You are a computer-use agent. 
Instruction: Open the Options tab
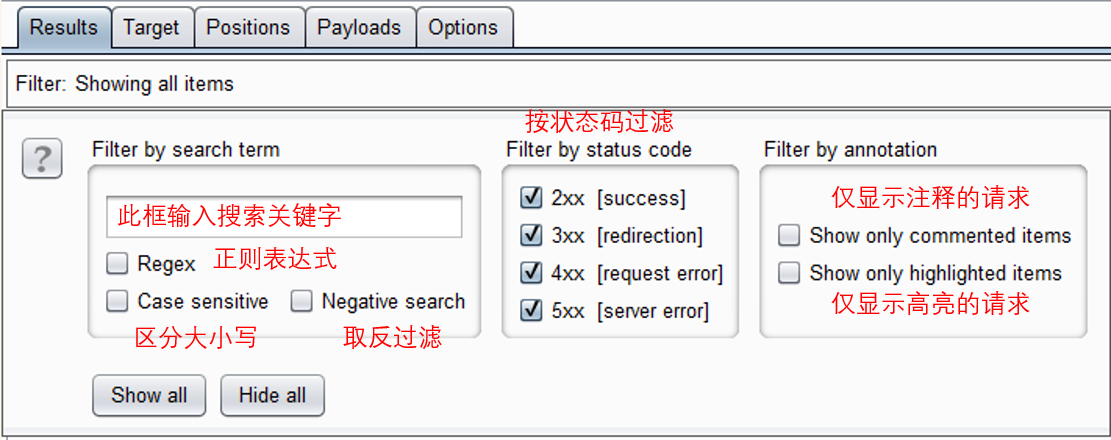click(x=463, y=27)
